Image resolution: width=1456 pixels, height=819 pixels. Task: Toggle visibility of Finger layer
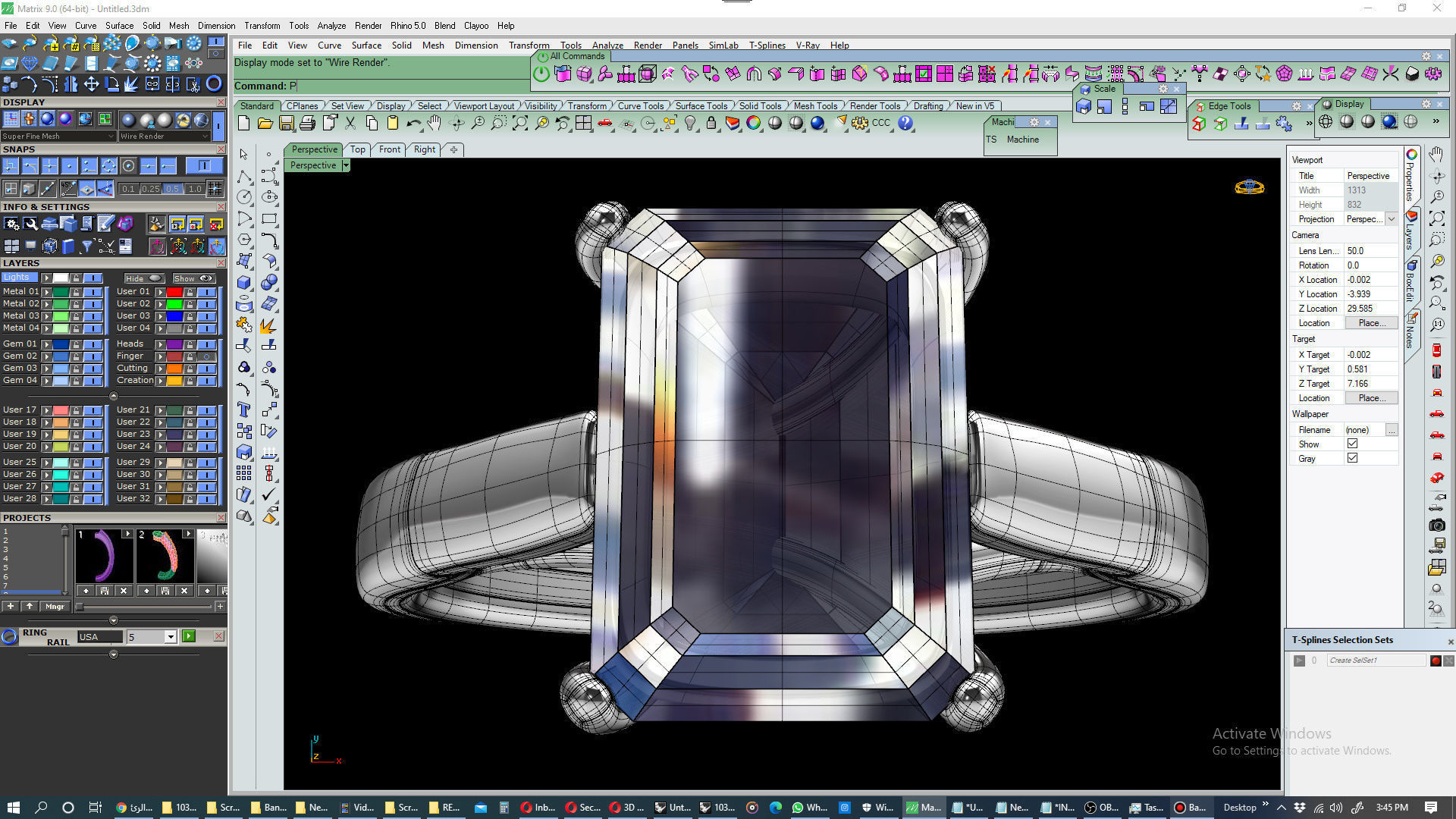[207, 356]
